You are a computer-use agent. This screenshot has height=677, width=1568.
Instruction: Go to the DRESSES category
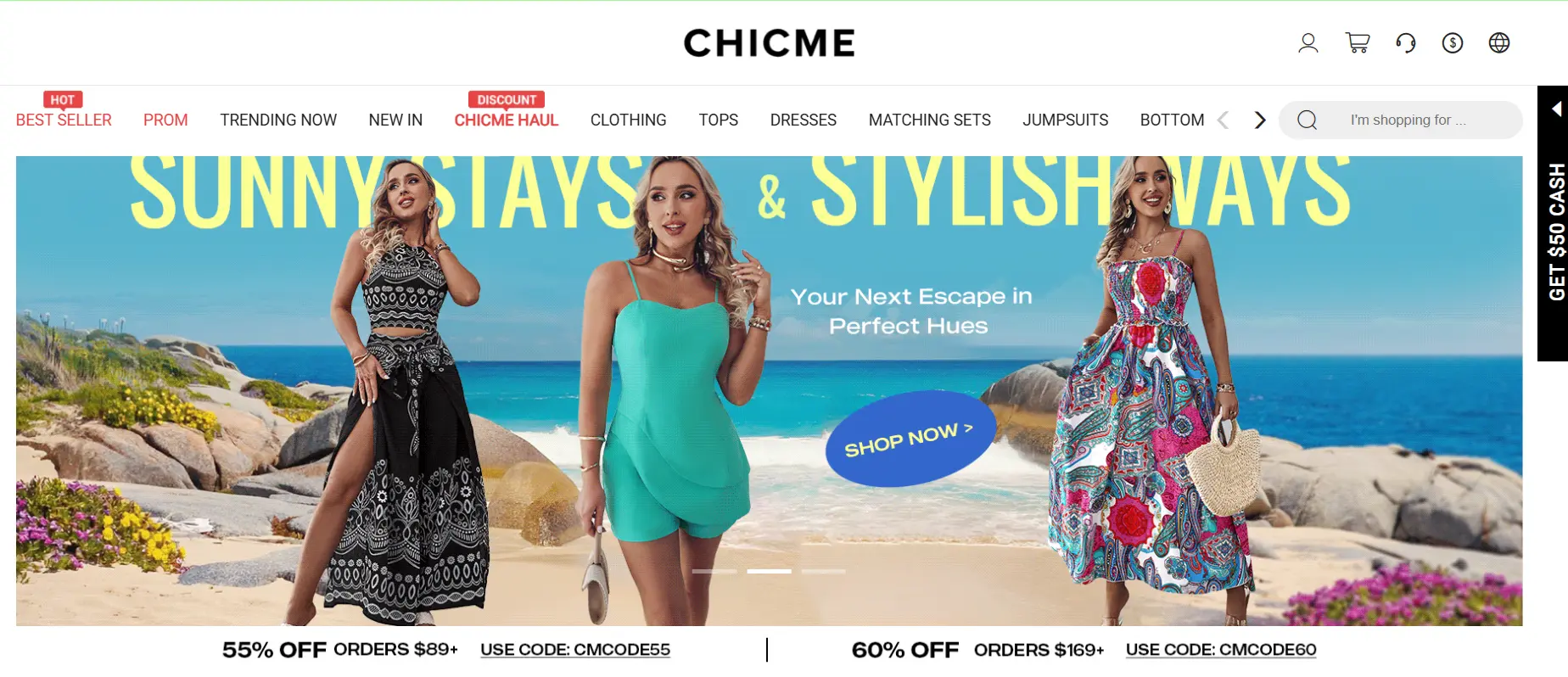coord(804,120)
